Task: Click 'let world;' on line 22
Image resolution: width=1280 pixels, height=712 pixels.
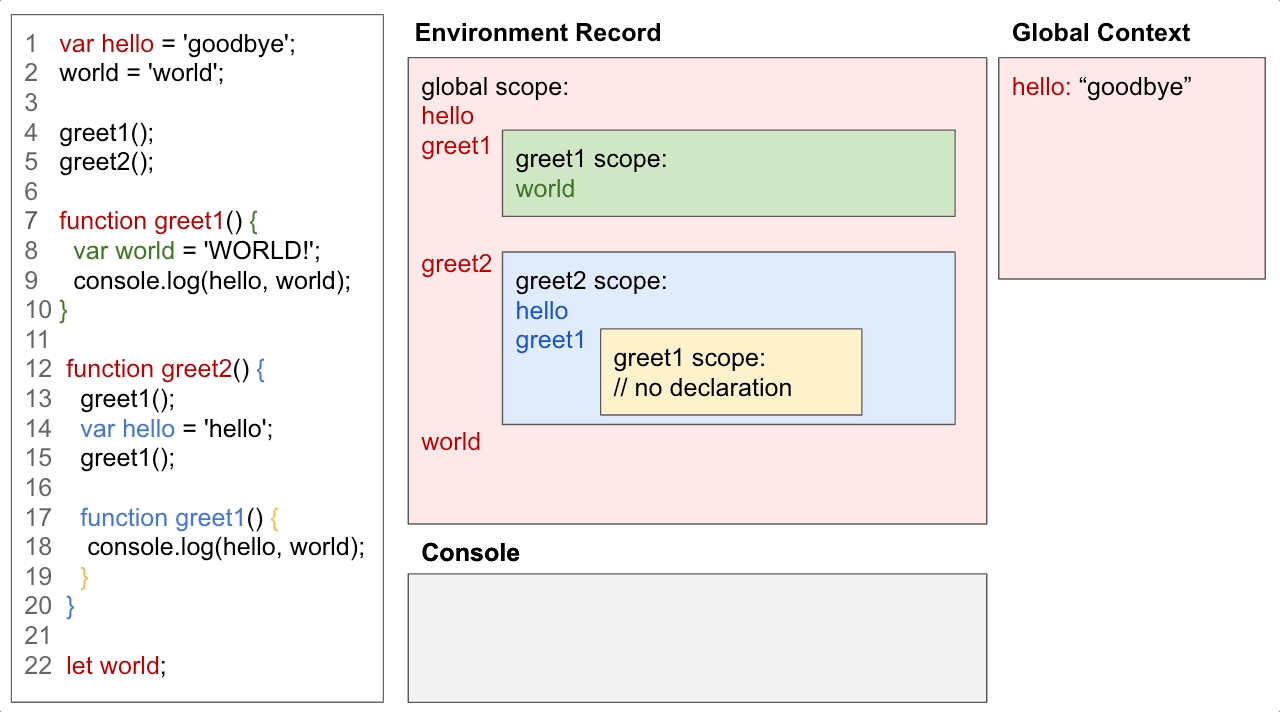Action: click(116, 666)
